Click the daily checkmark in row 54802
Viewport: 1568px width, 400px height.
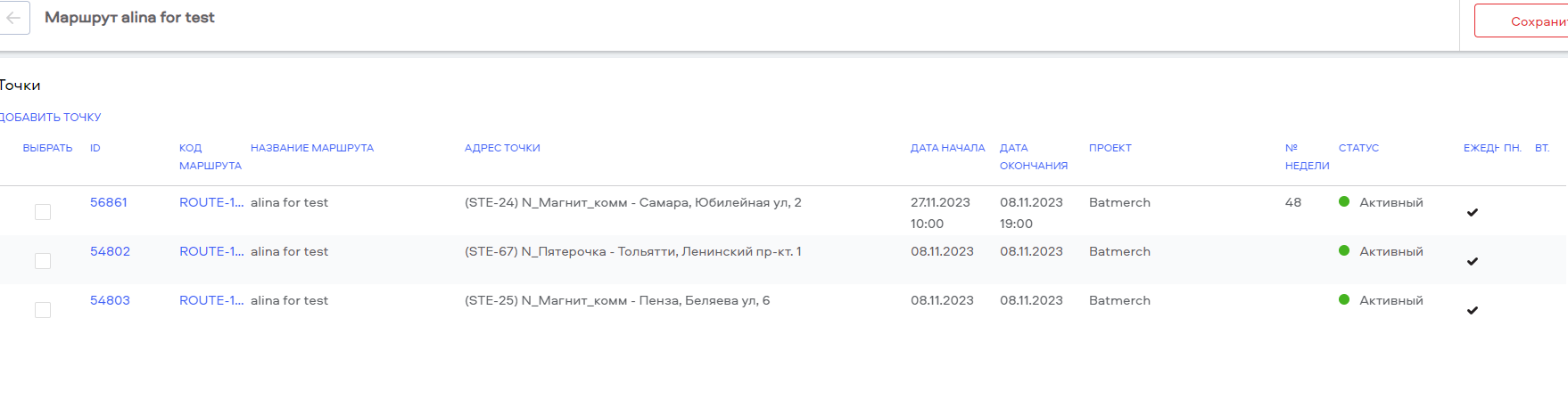1473,261
